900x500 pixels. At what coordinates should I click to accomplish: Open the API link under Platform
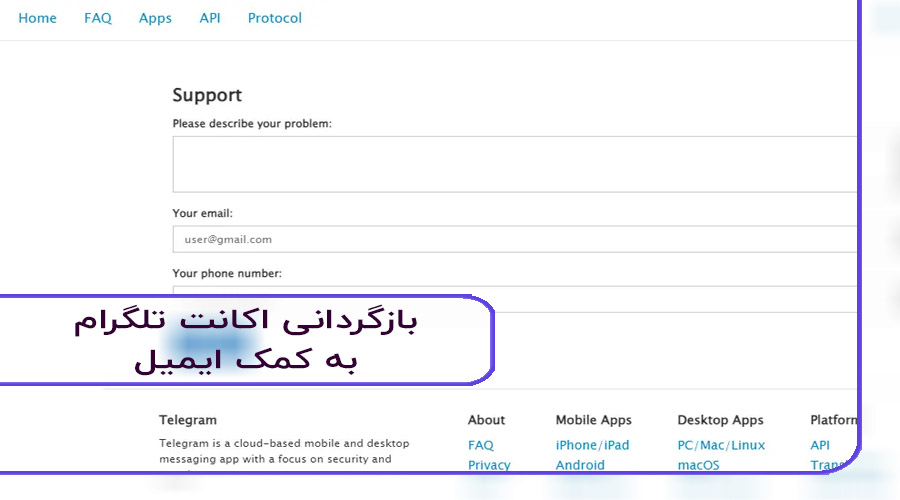pyautogui.click(x=820, y=445)
